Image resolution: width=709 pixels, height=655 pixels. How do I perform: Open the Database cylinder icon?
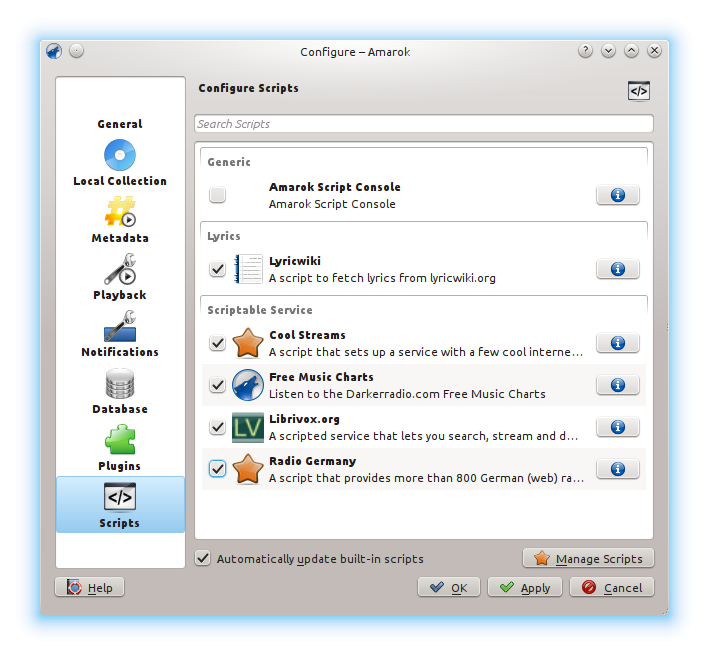(120, 383)
